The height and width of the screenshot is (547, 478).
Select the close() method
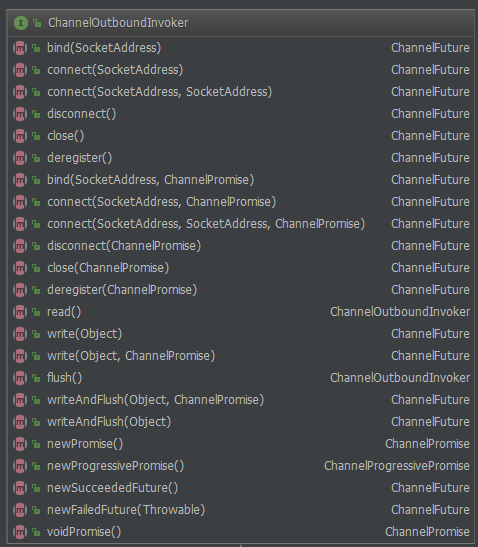pos(66,136)
